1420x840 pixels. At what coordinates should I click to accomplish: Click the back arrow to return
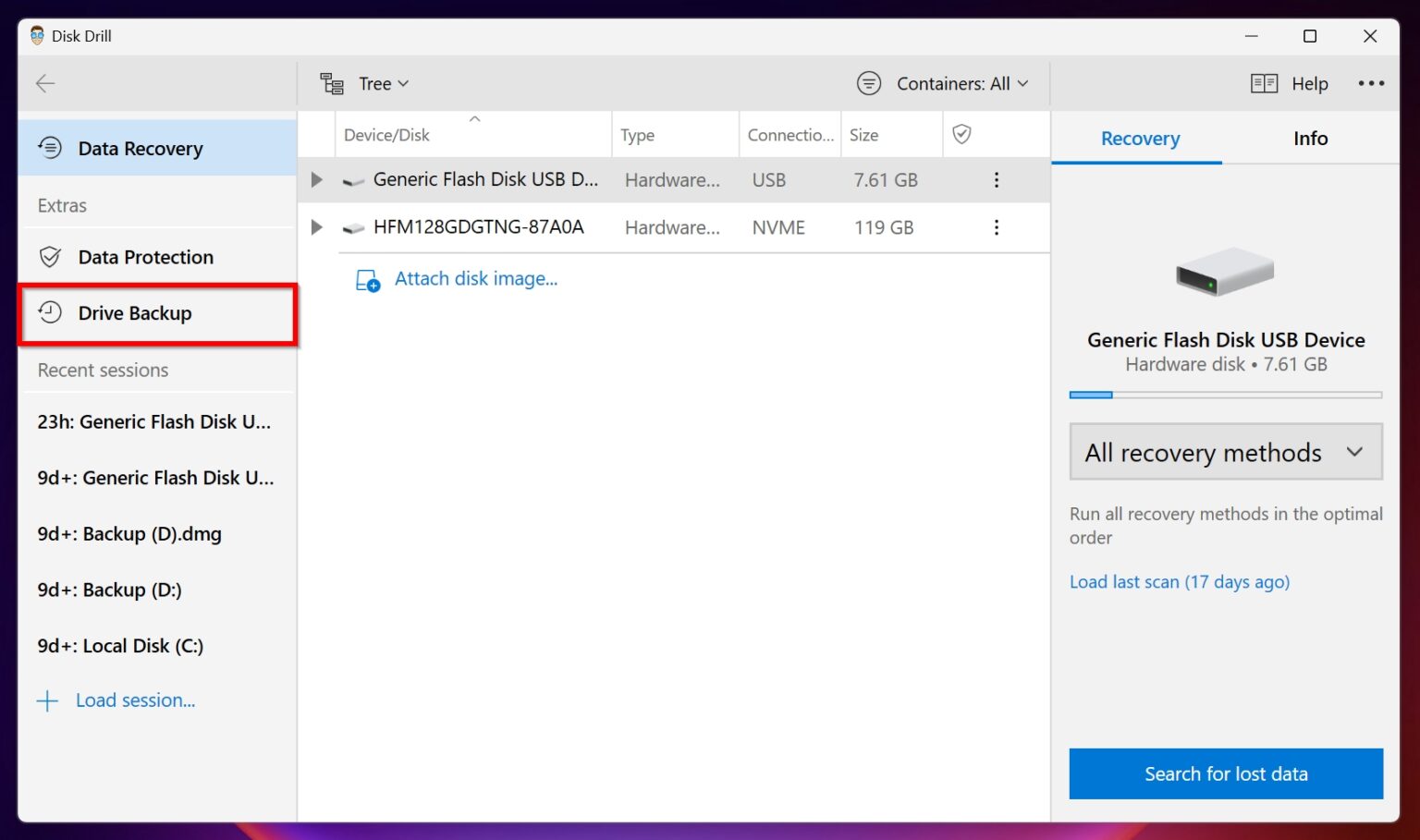[44, 83]
